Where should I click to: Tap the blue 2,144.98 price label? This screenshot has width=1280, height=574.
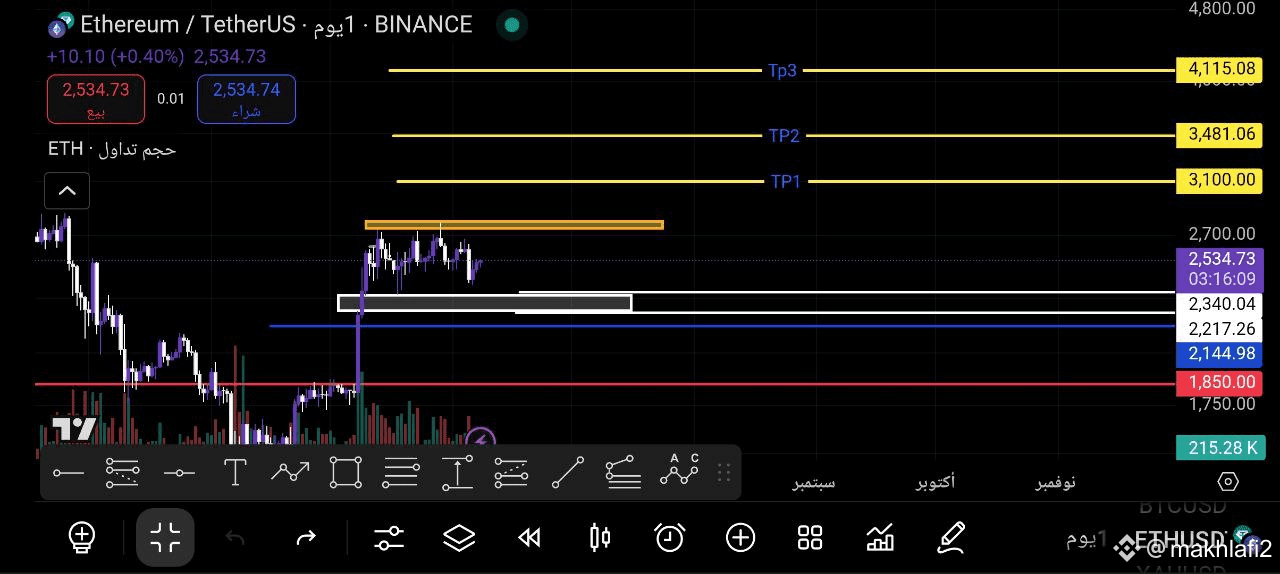1217,353
